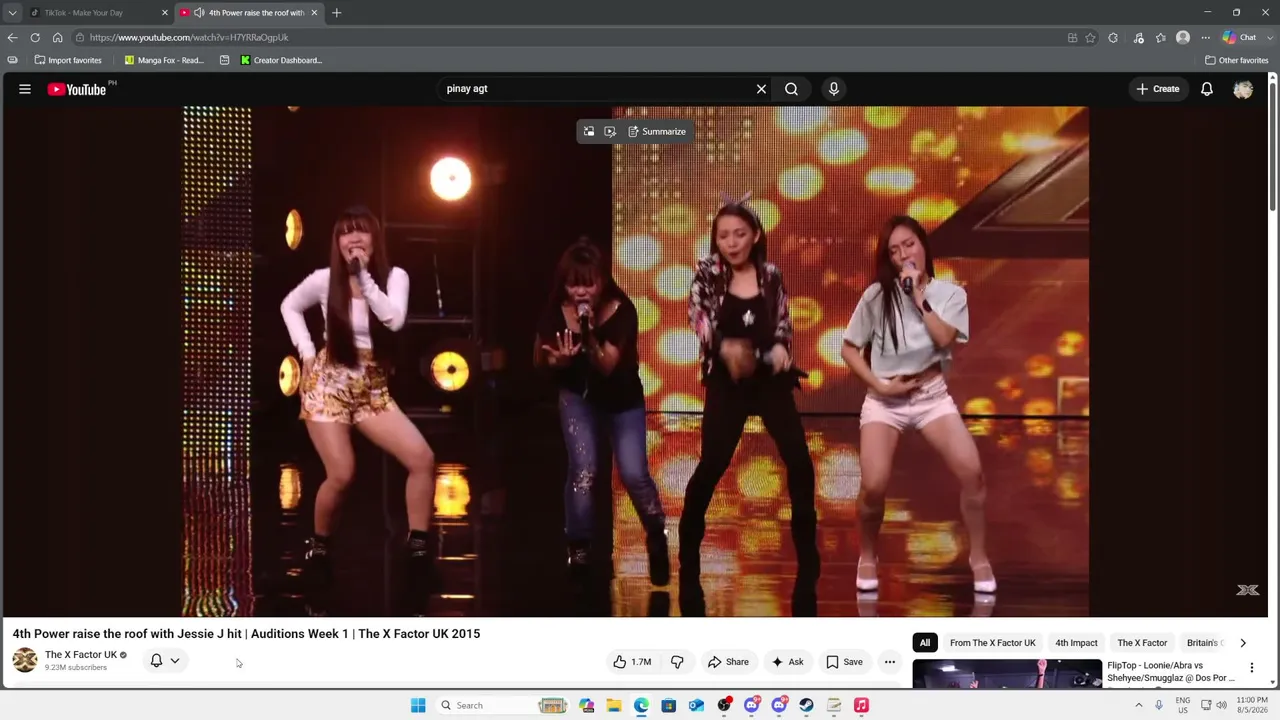Click the video player to pause
The image size is (1280, 720).
636,361
